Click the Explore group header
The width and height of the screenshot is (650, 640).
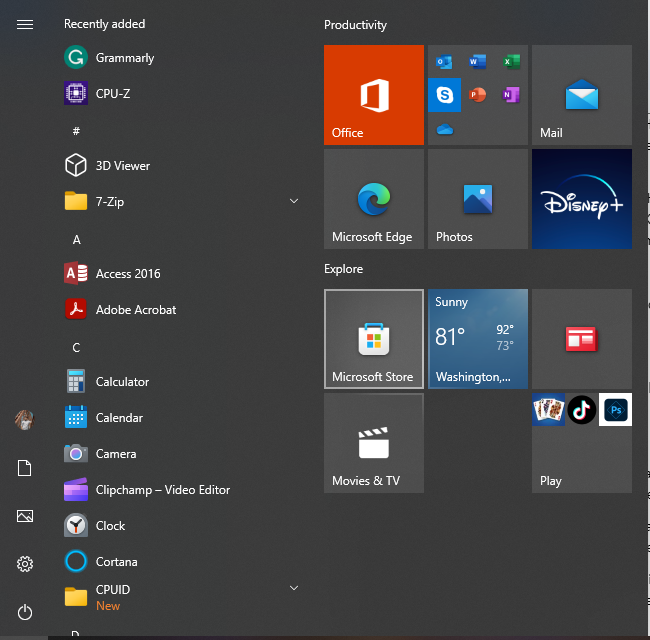[x=344, y=269]
